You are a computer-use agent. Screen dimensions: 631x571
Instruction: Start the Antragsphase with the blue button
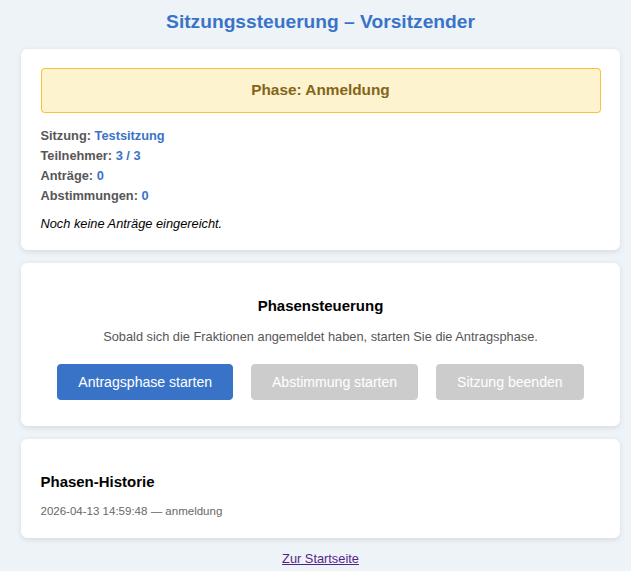point(145,382)
